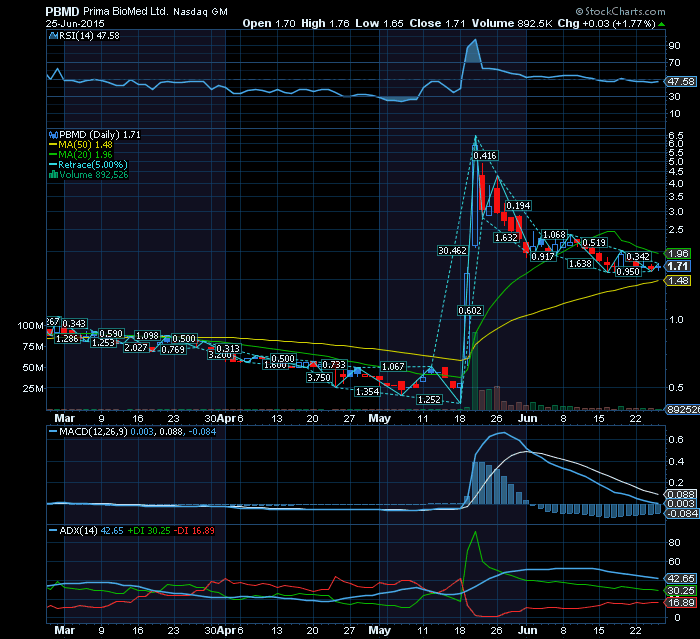This screenshot has width=700, height=639.
Task: Click the 1.71 last price axis tag
Action: tap(678, 267)
